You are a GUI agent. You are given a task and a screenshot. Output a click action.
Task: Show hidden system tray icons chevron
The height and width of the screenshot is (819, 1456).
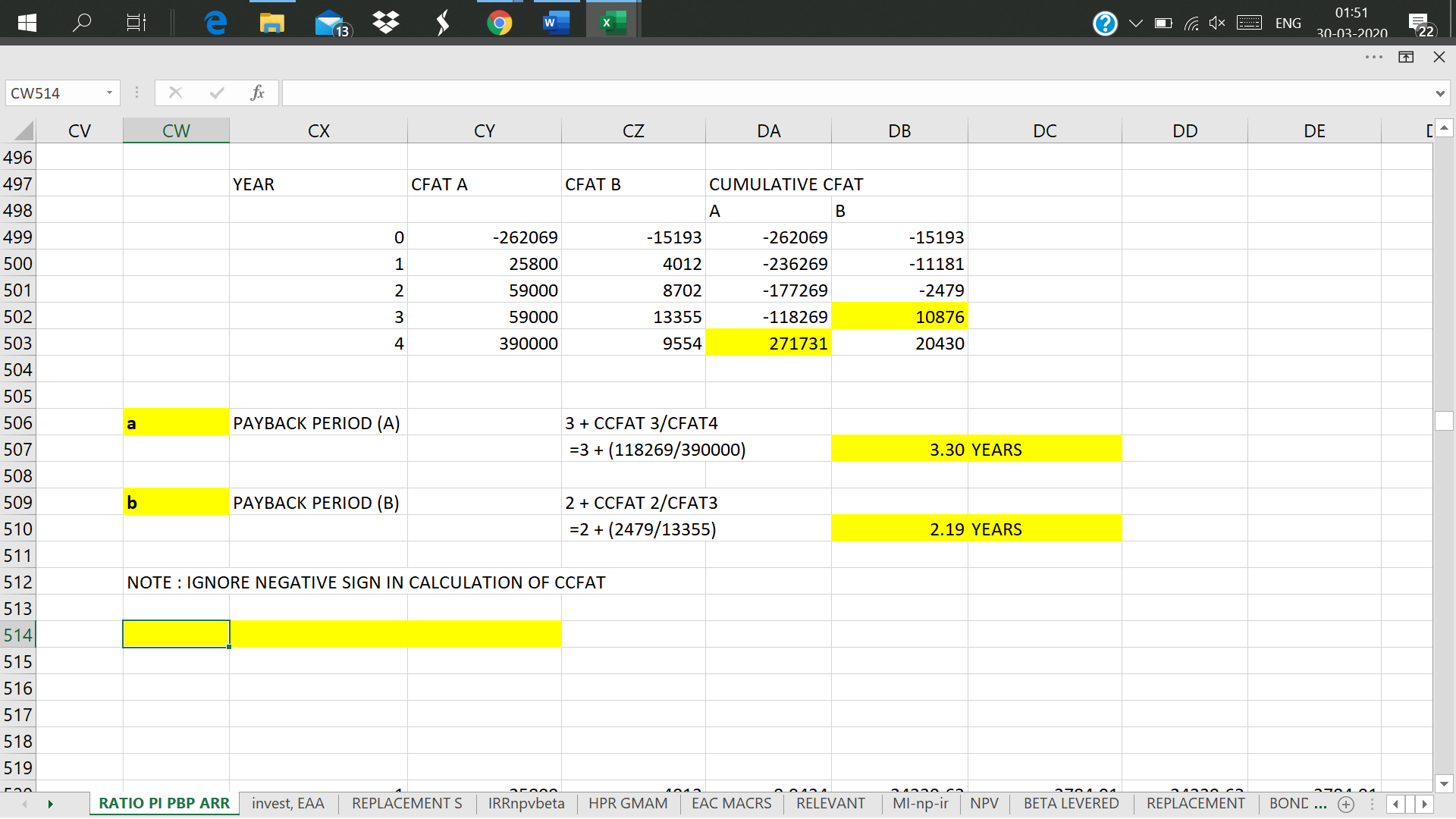click(1135, 23)
